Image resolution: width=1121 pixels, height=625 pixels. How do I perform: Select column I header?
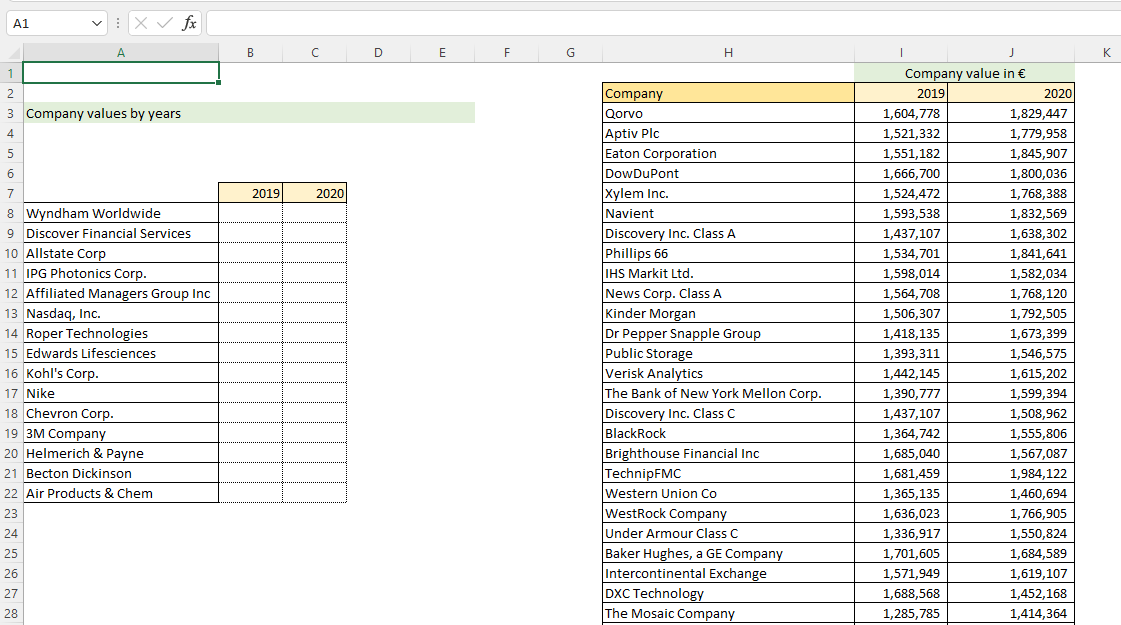tap(901, 53)
